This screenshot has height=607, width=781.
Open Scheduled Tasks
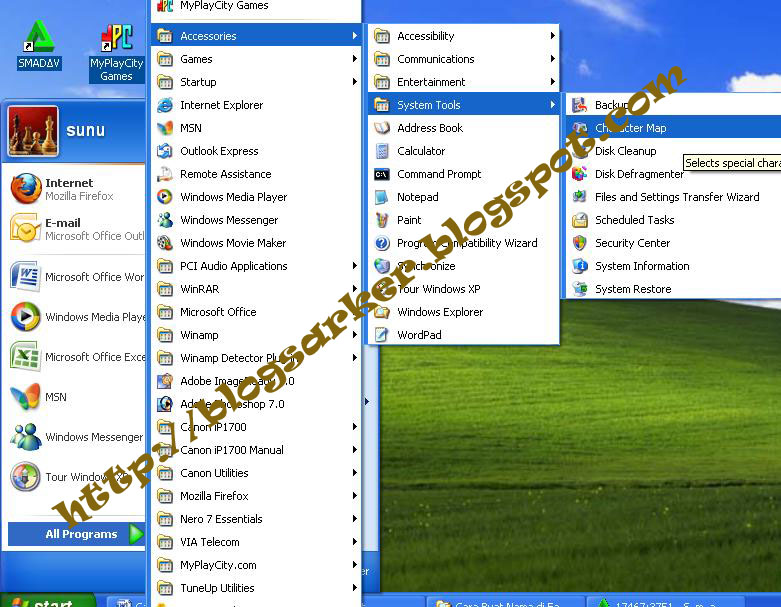pyautogui.click(x=674, y=220)
